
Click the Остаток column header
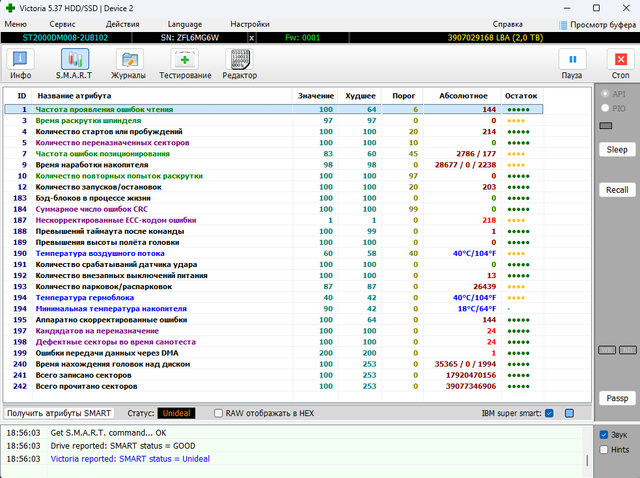tap(521, 96)
